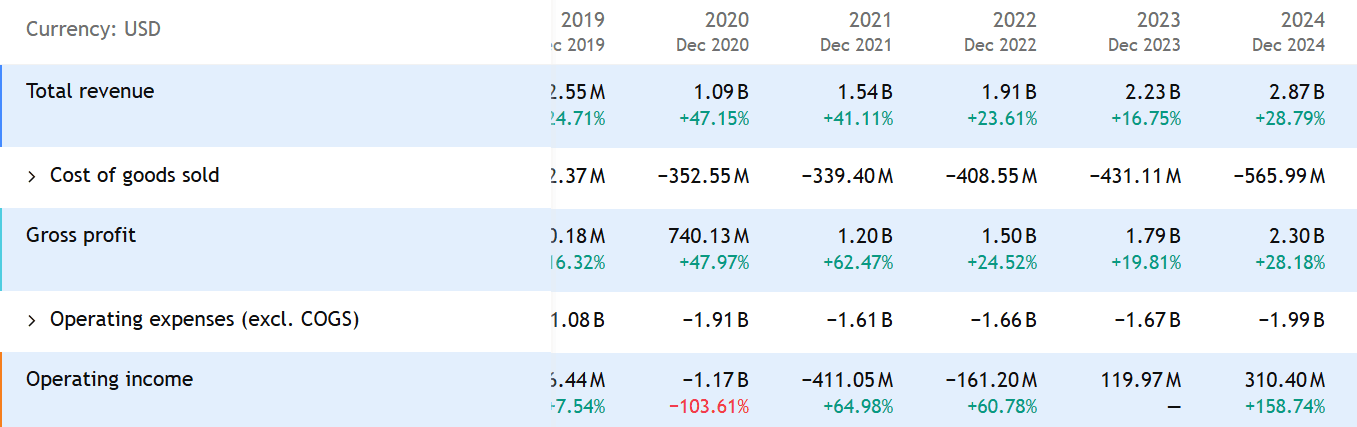Choose the Dec 2022 column header

pyautogui.click(x=1000, y=45)
